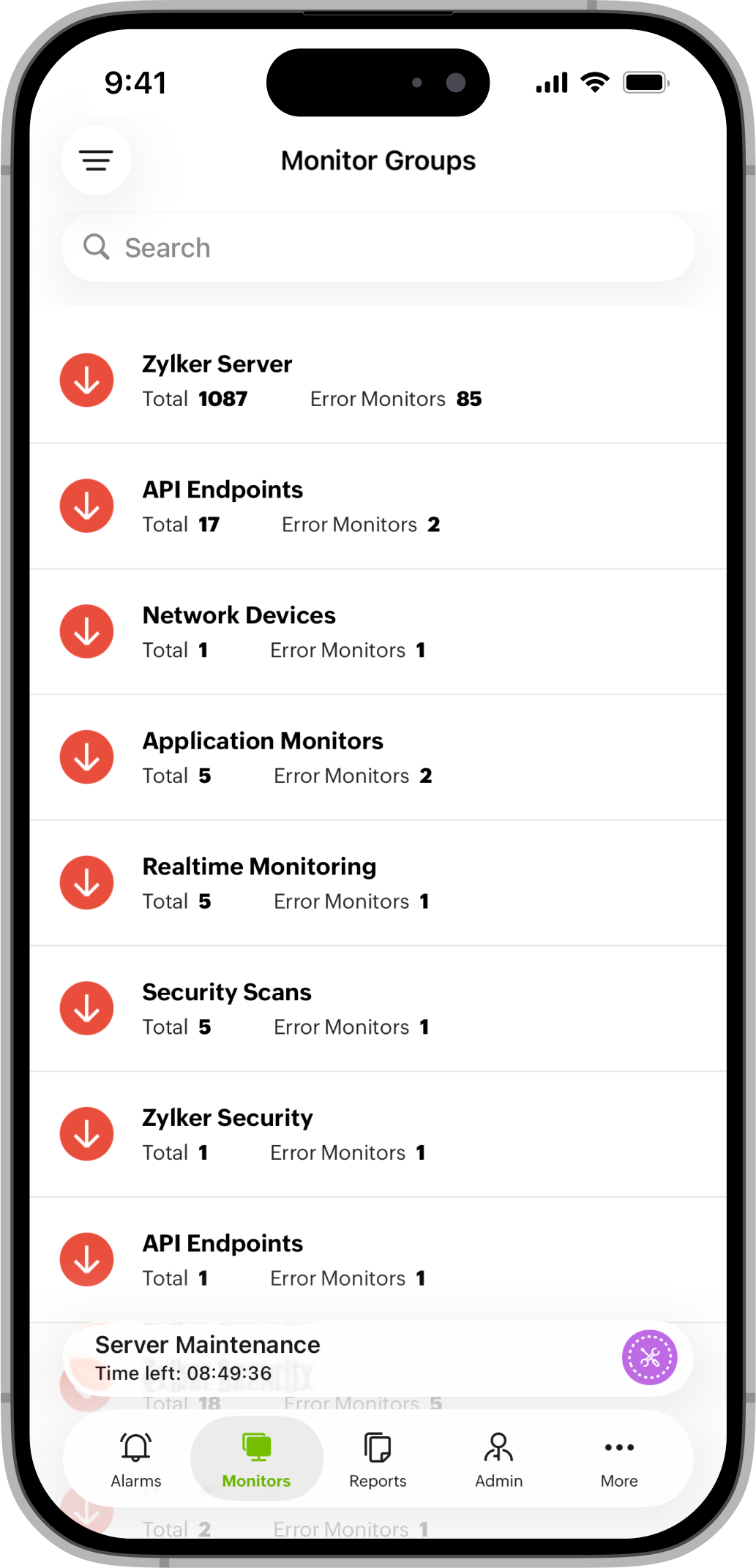756x1568 pixels.
Task: Open the hamburger navigation menu
Action: coord(96,160)
